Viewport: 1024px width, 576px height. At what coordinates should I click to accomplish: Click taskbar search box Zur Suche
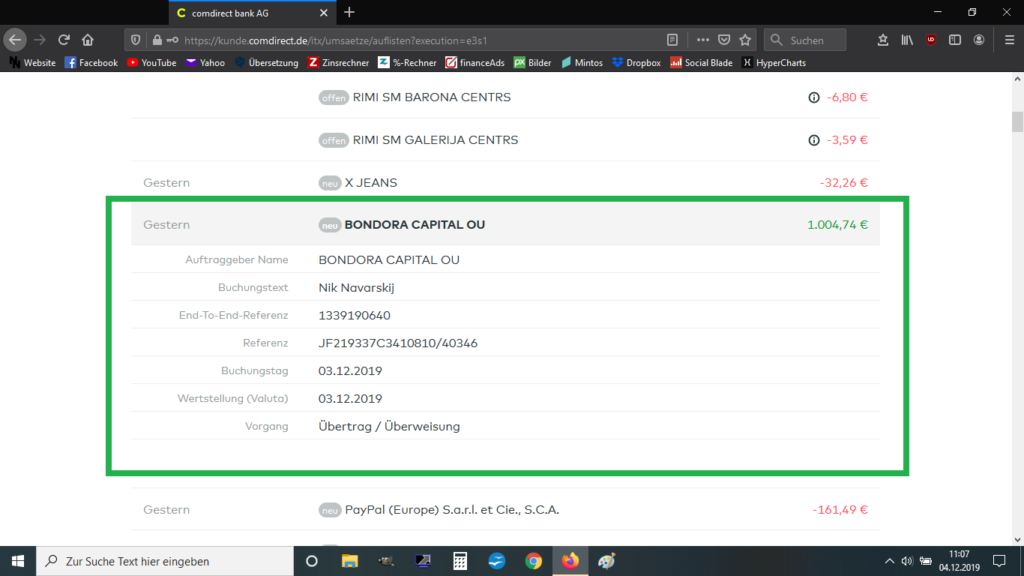pos(165,561)
